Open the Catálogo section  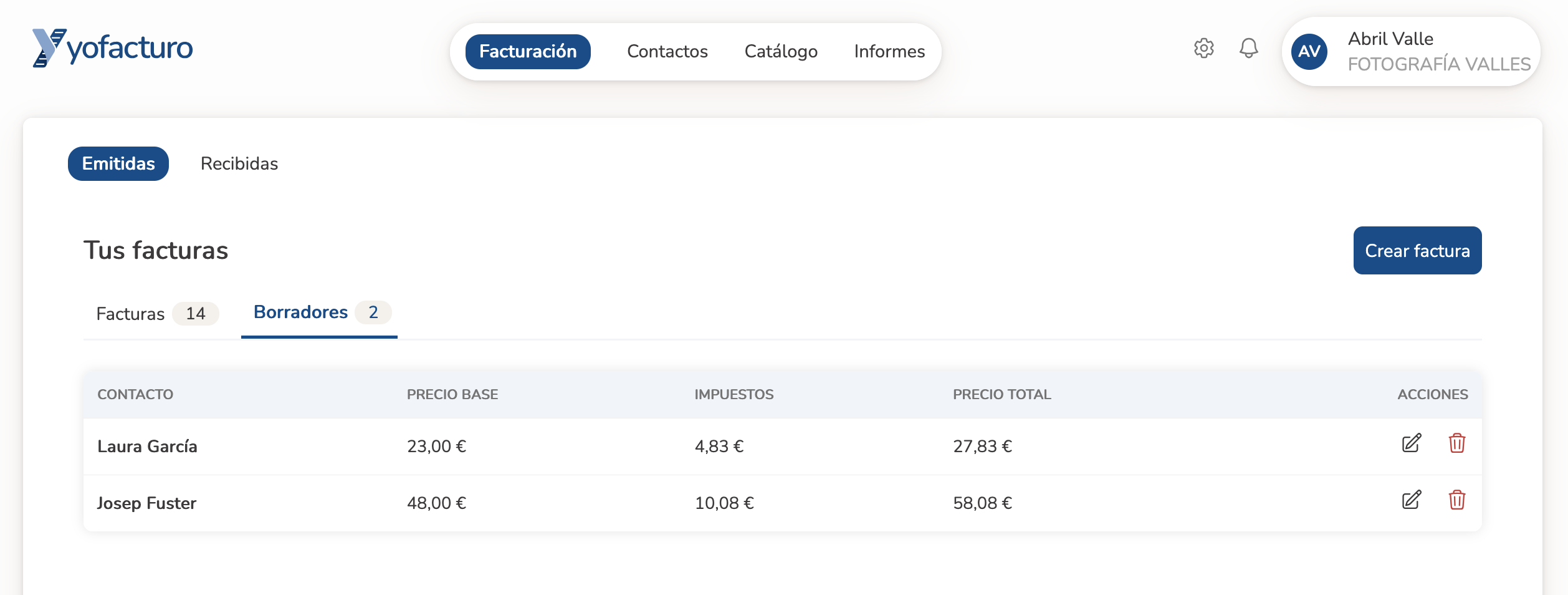tap(781, 52)
